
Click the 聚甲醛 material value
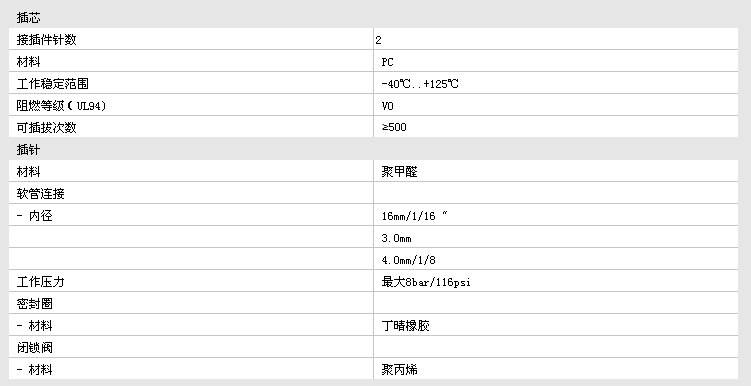pos(399,172)
